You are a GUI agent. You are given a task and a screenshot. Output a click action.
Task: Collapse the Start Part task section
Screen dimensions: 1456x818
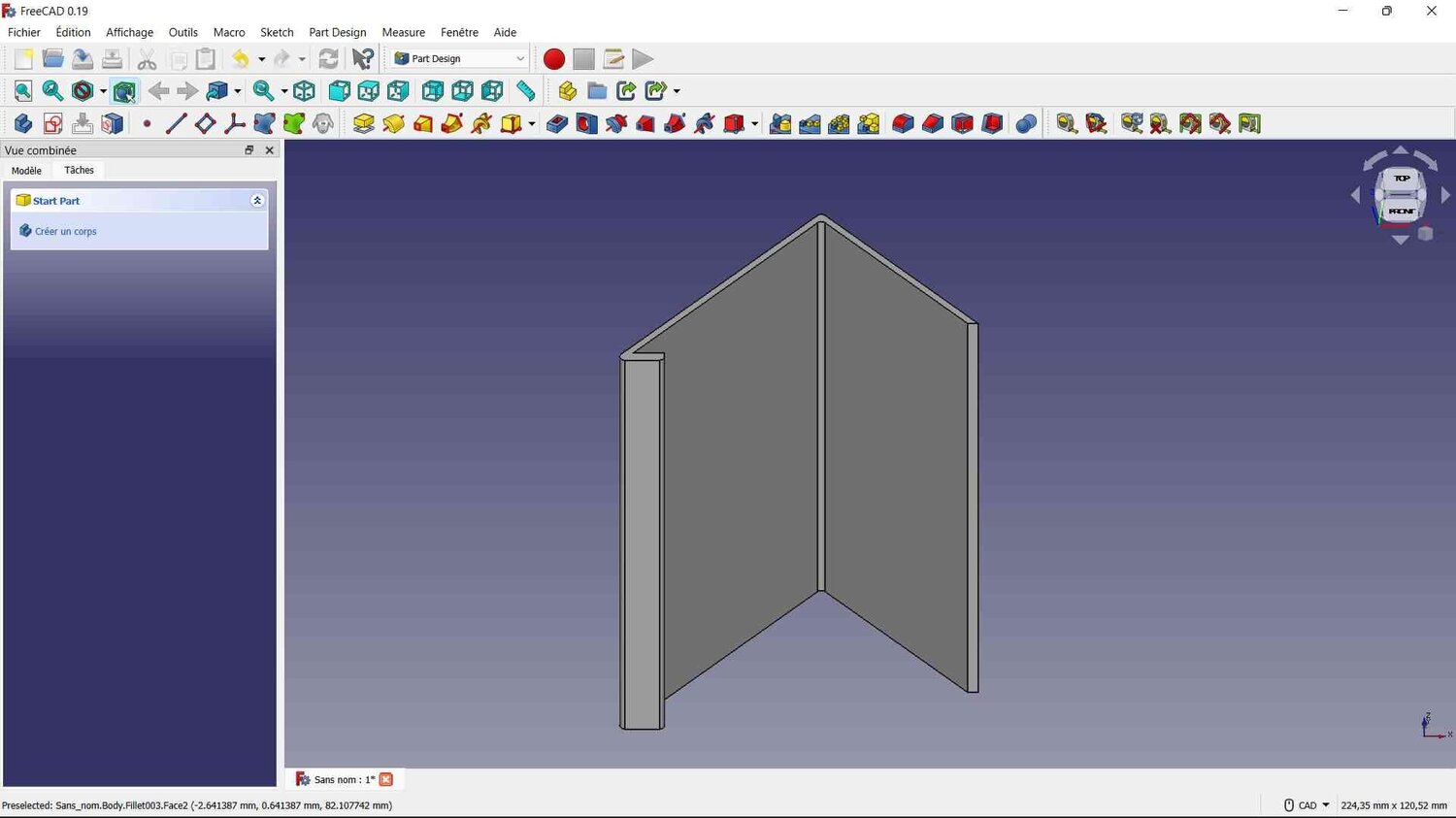click(x=257, y=201)
